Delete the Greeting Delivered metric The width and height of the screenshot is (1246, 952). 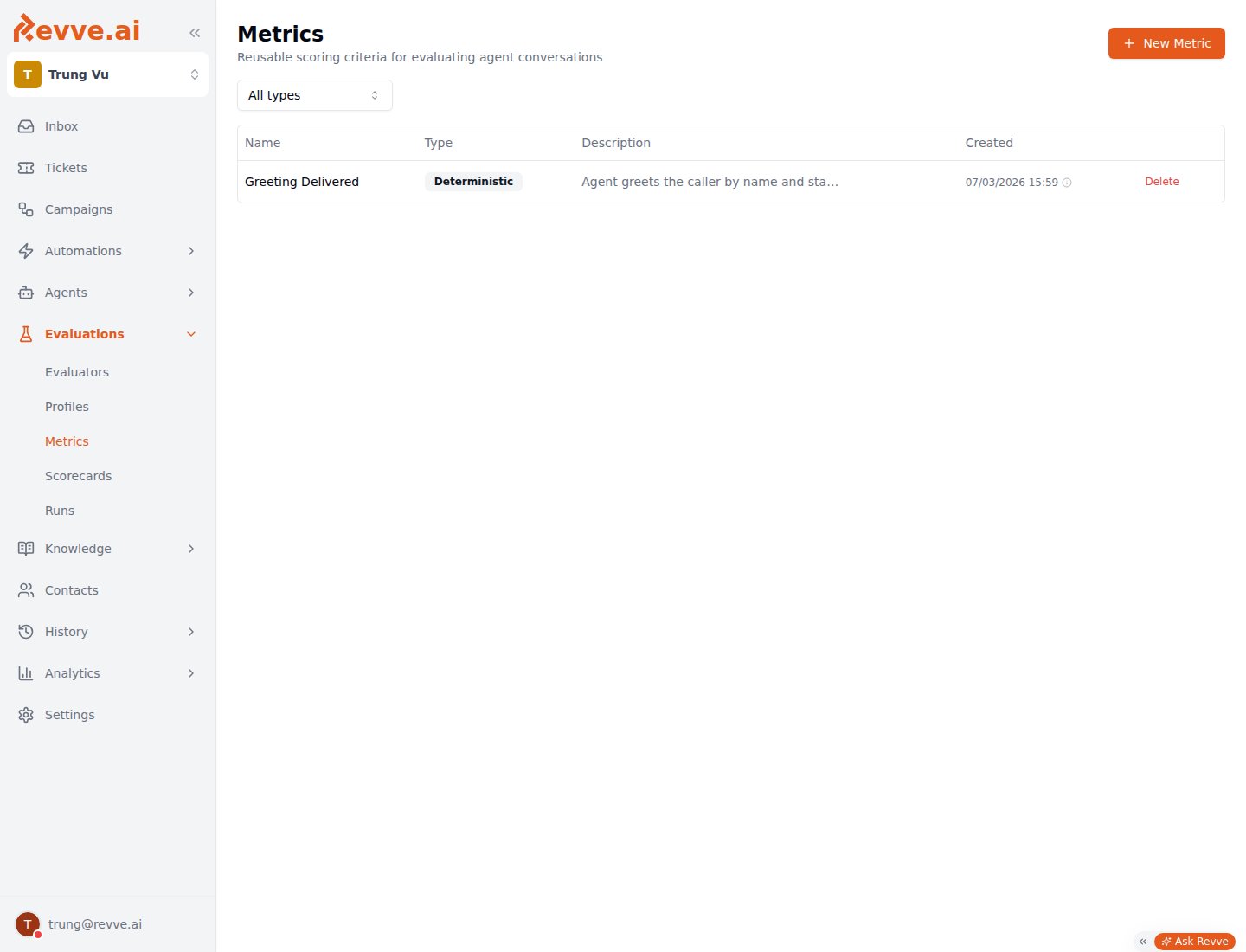(x=1162, y=182)
